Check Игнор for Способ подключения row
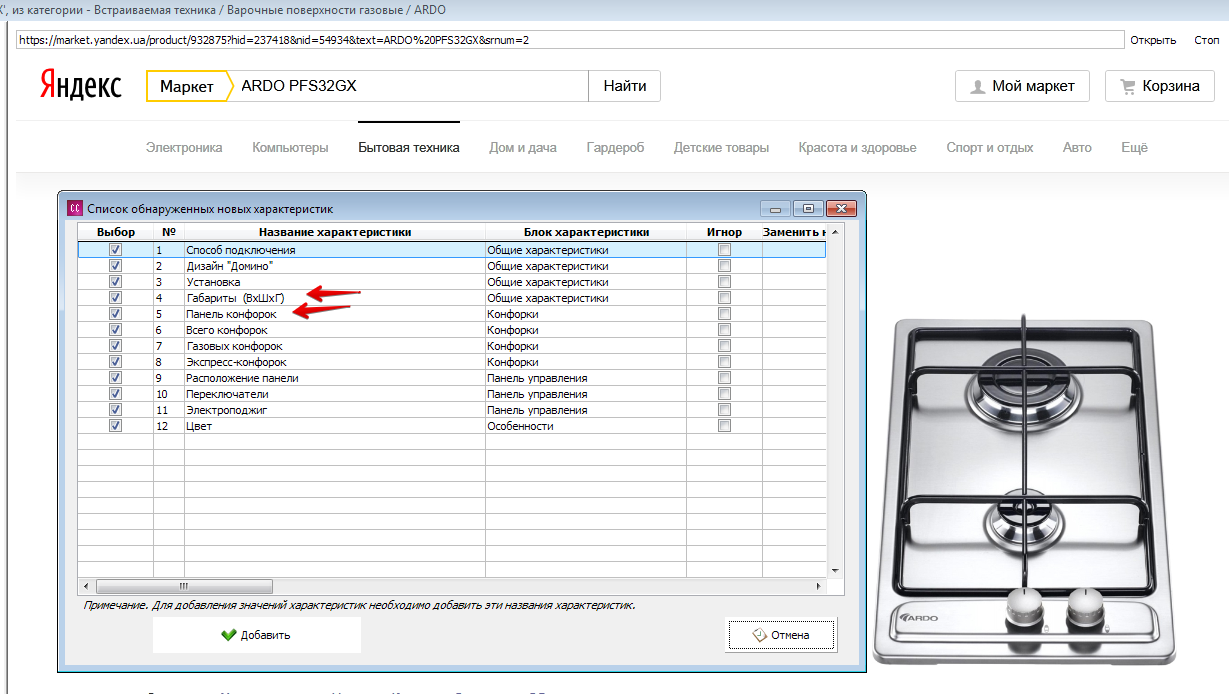The image size is (1229, 694). [724, 250]
